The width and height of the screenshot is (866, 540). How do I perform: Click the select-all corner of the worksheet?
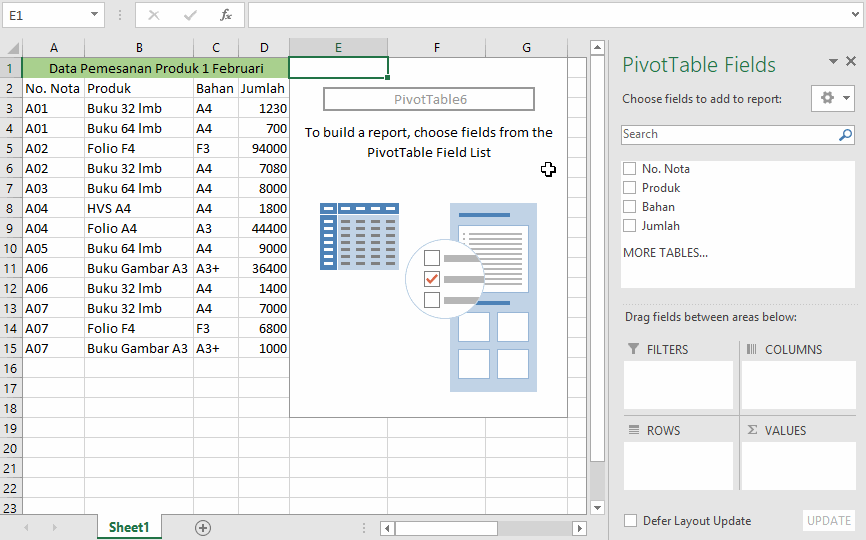coord(11,48)
